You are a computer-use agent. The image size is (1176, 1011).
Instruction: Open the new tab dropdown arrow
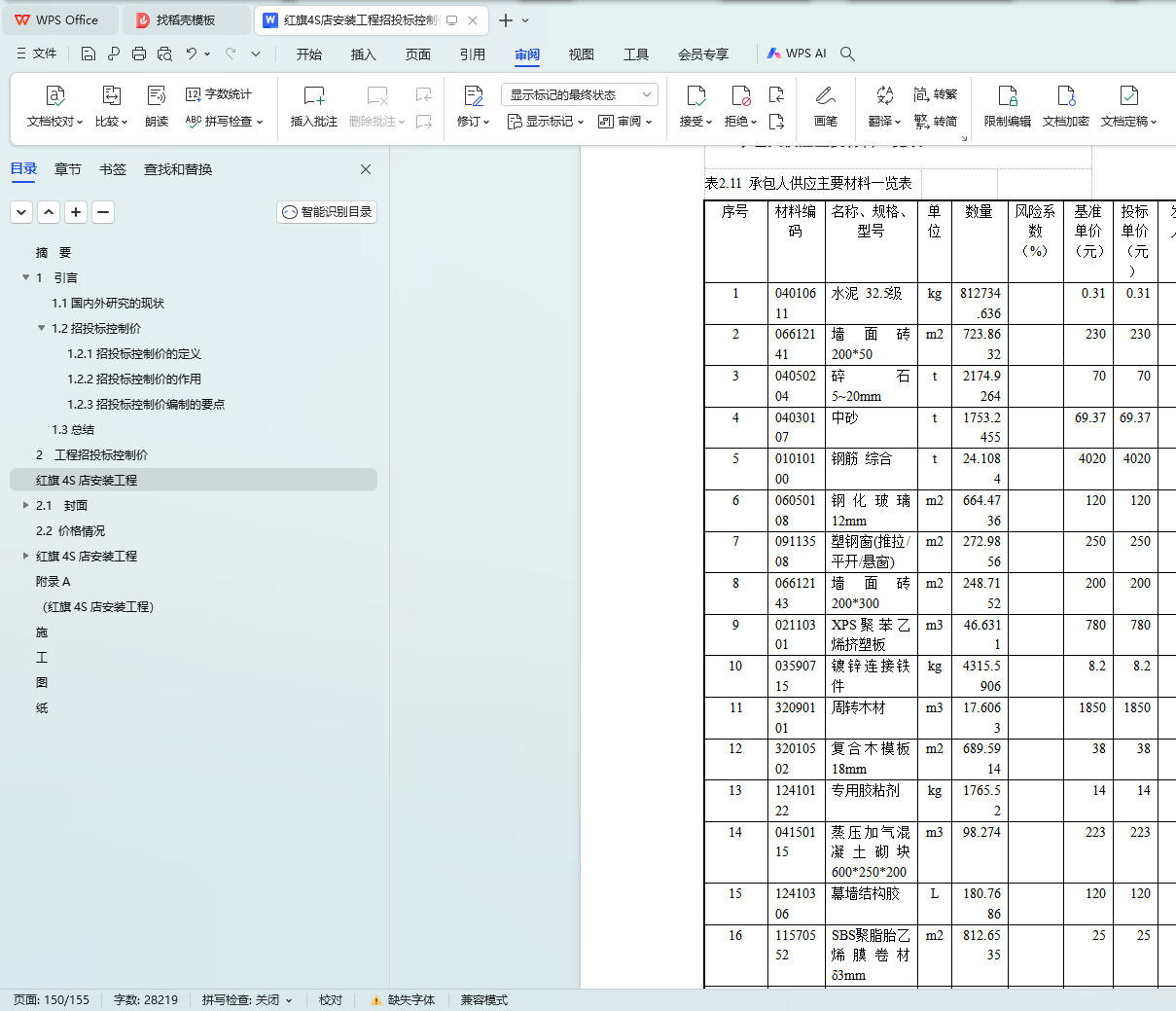click(x=526, y=20)
